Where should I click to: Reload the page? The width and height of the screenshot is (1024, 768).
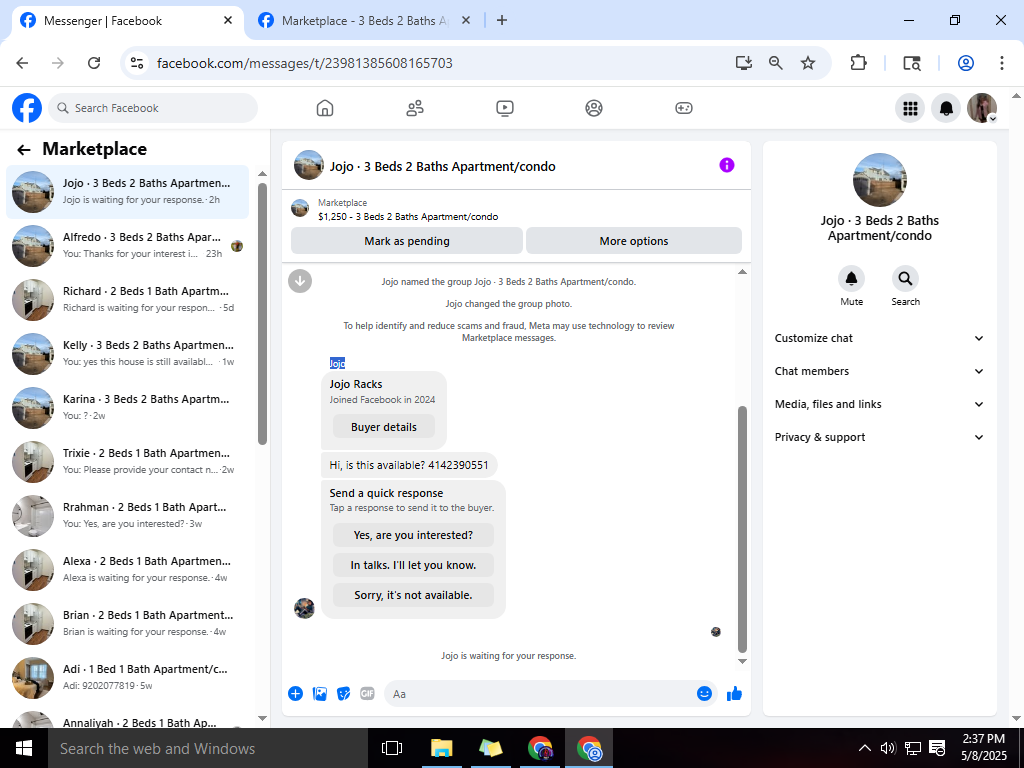[x=94, y=63]
